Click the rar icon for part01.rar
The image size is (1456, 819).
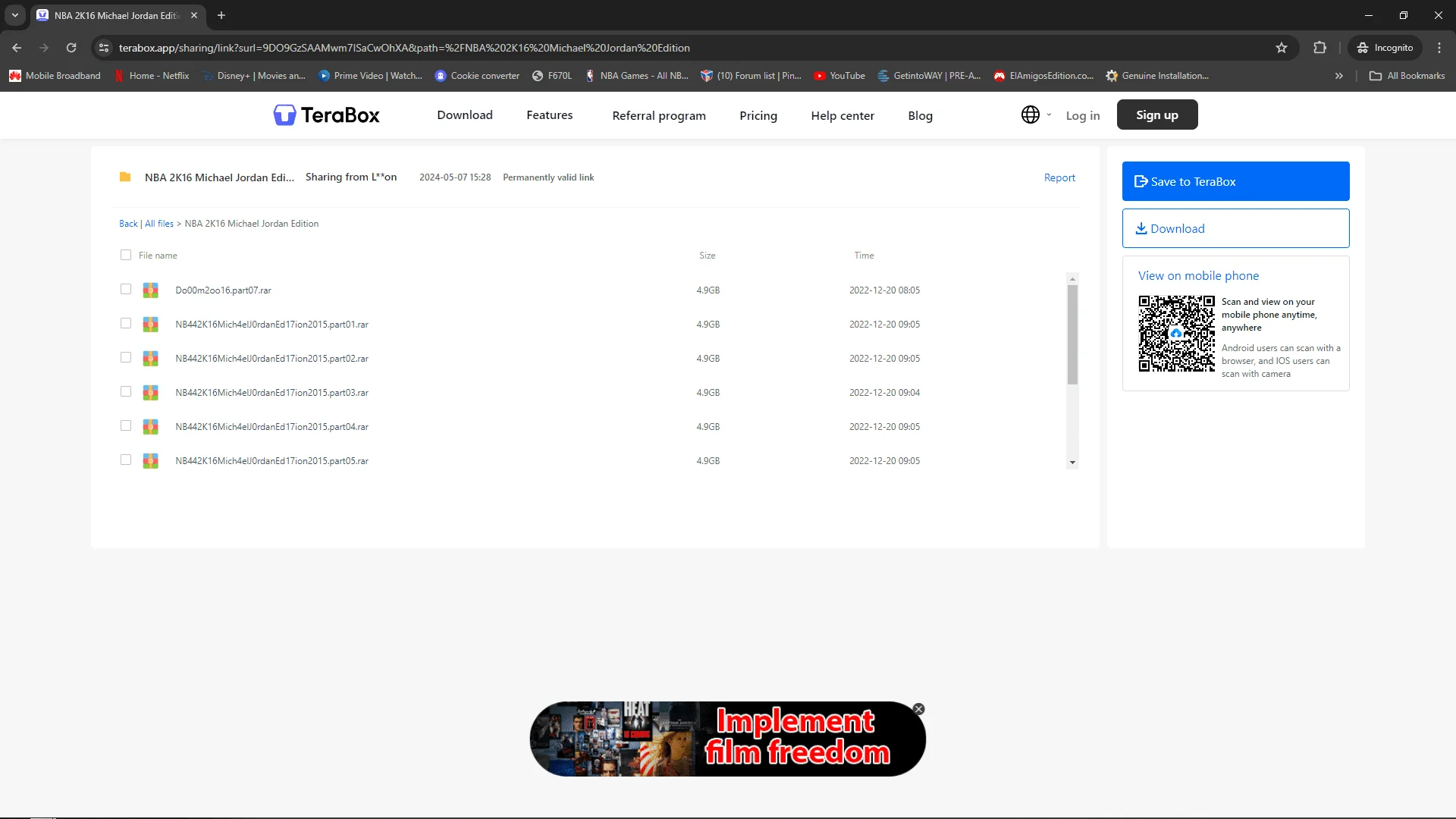coord(151,325)
